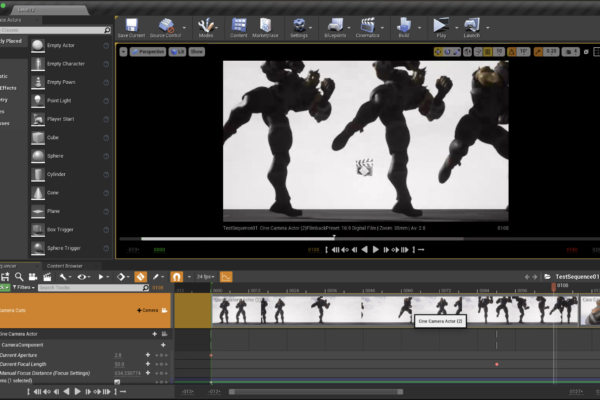Toggle Sequencer snapping magnet

click(x=176, y=277)
